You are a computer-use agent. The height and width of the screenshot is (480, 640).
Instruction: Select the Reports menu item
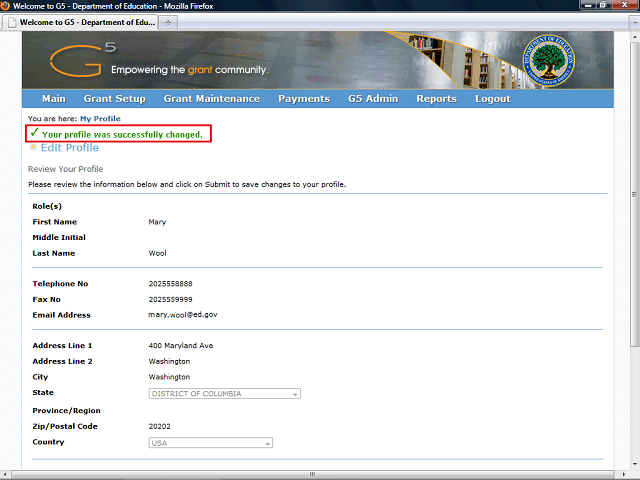point(436,99)
